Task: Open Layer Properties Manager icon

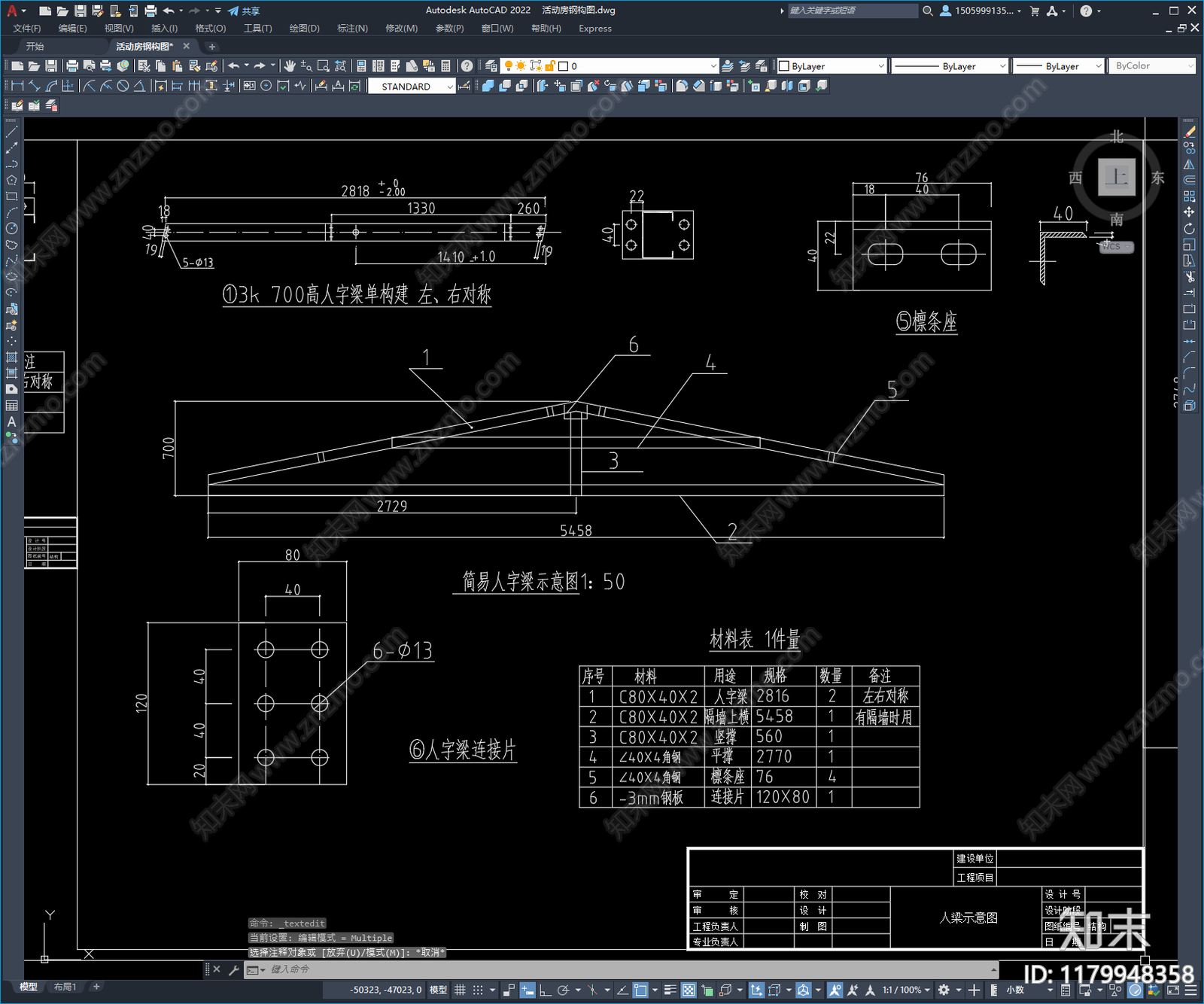Action: coord(491,66)
